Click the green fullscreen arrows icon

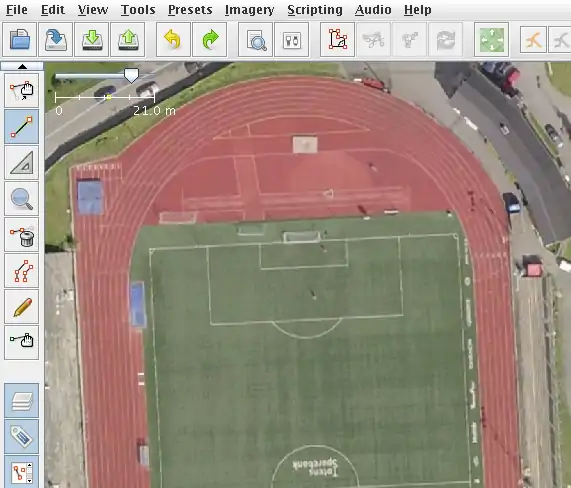coord(491,39)
